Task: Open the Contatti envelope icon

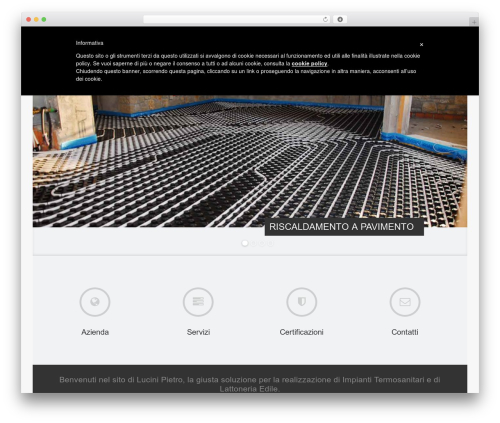Action: pyautogui.click(x=405, y=302)
